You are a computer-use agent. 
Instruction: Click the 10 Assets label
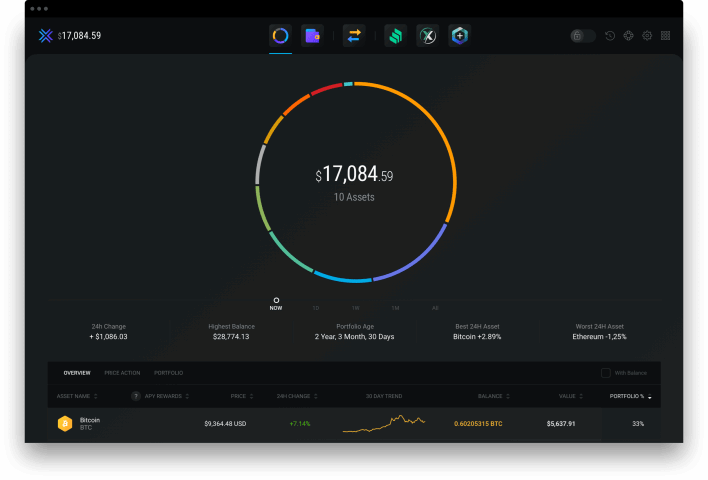click(354, 197)
